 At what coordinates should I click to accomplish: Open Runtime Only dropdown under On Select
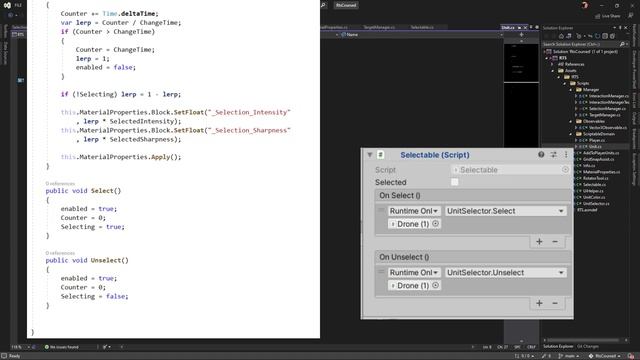[x=414, y=211]
